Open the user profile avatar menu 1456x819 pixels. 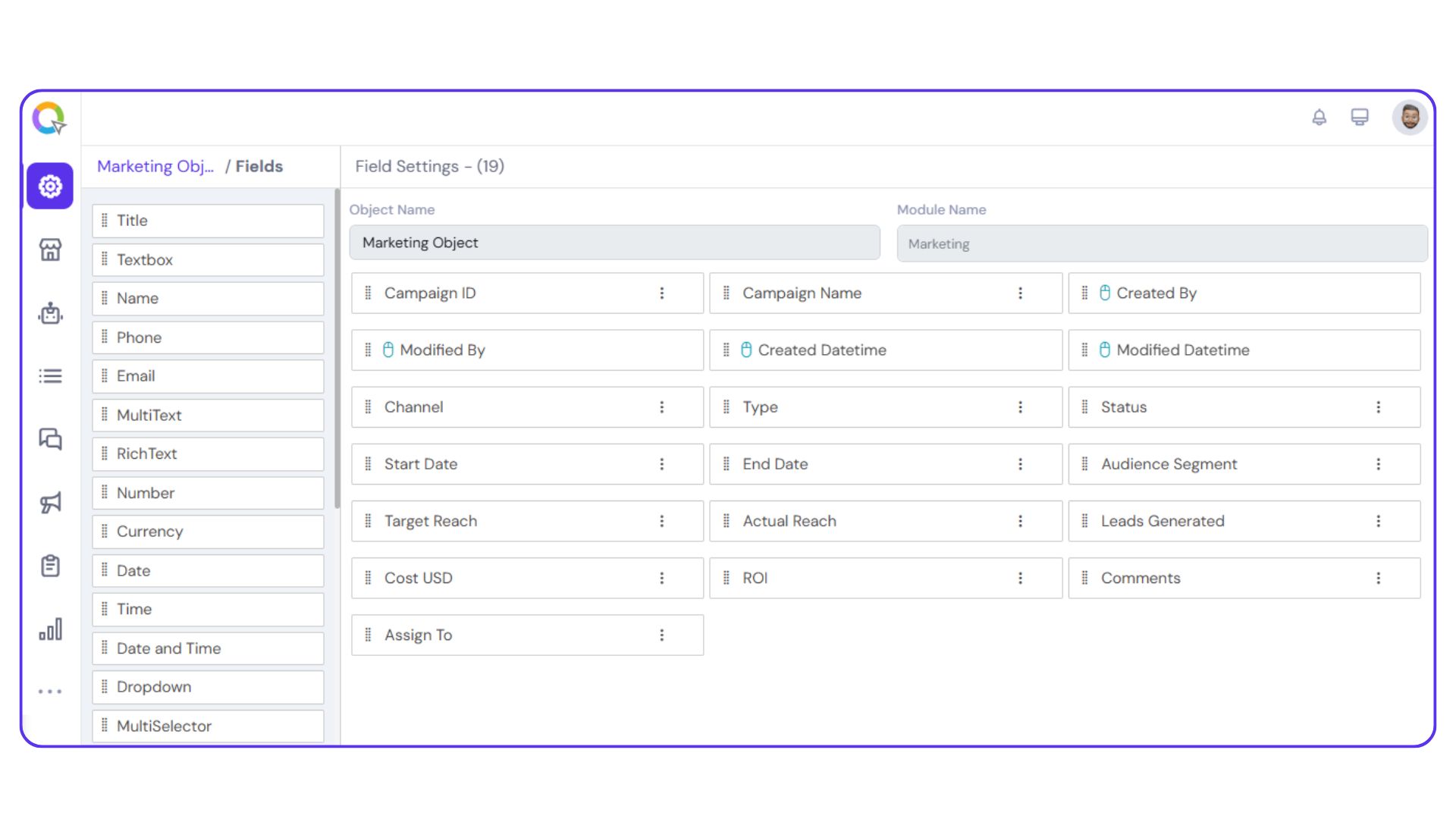(x=1410, y=118)
